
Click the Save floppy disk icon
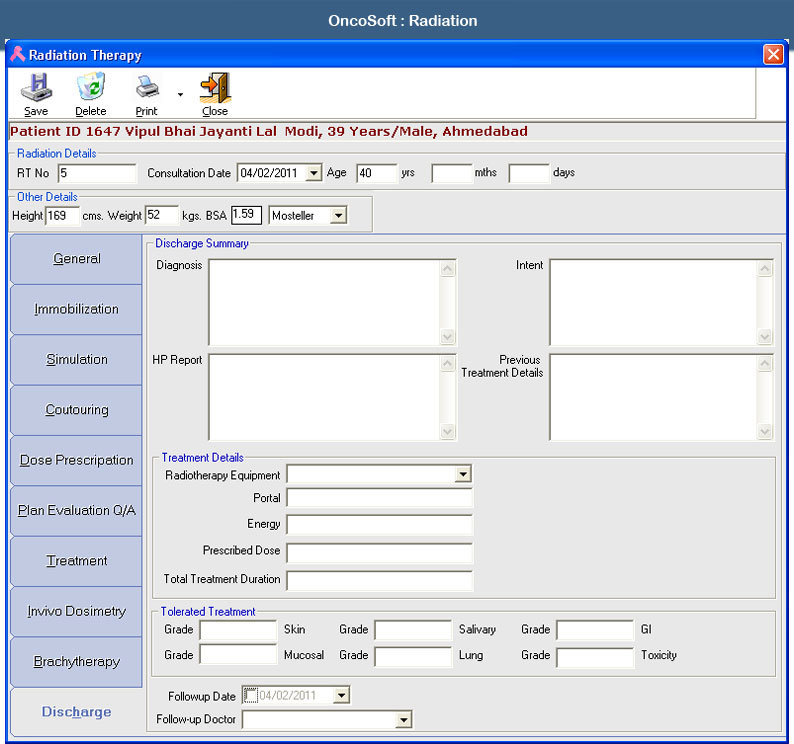point(36,87)
